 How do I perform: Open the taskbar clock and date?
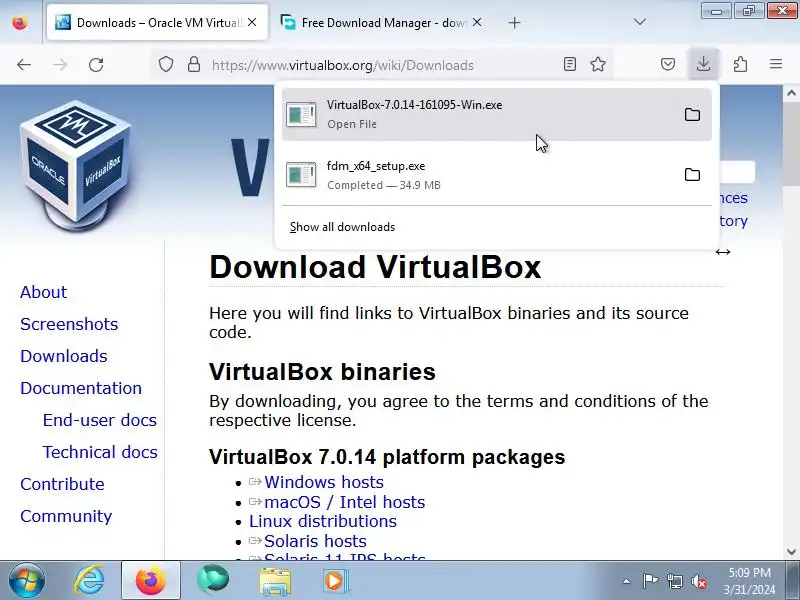749,581
